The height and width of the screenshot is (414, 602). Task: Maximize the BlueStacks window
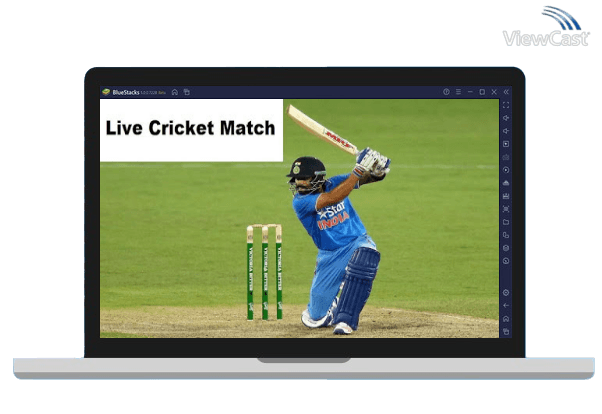(482, 92)
